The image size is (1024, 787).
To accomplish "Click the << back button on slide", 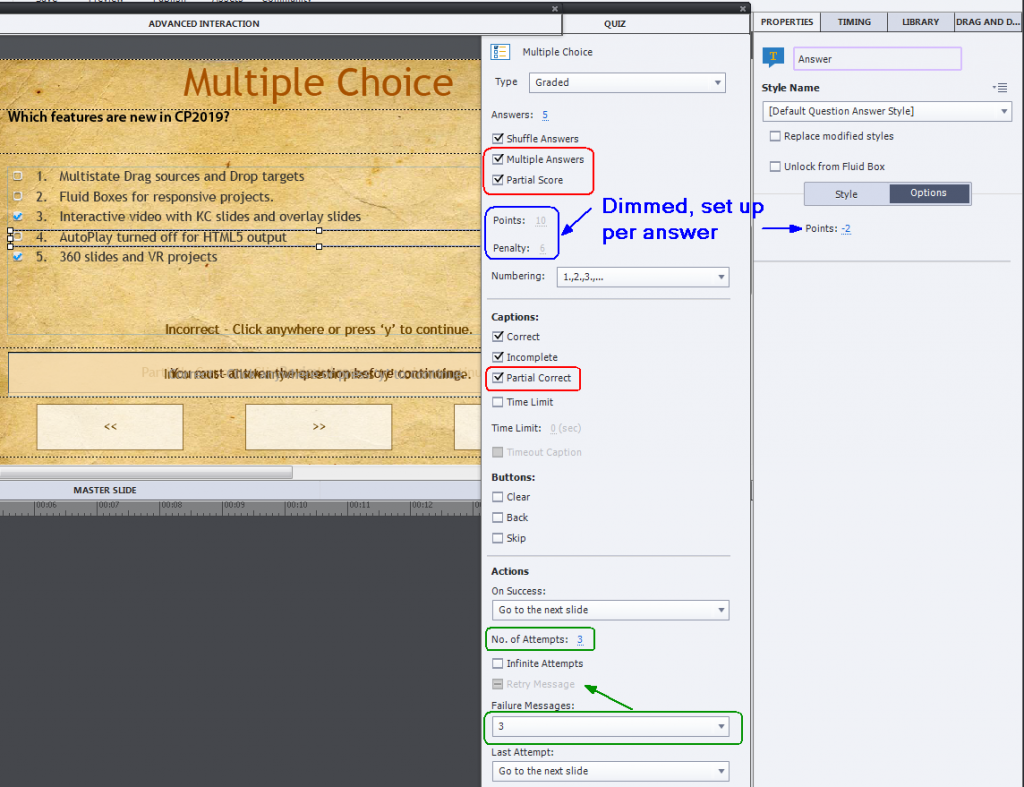I will pyautogui.click(x=110, y=426).
